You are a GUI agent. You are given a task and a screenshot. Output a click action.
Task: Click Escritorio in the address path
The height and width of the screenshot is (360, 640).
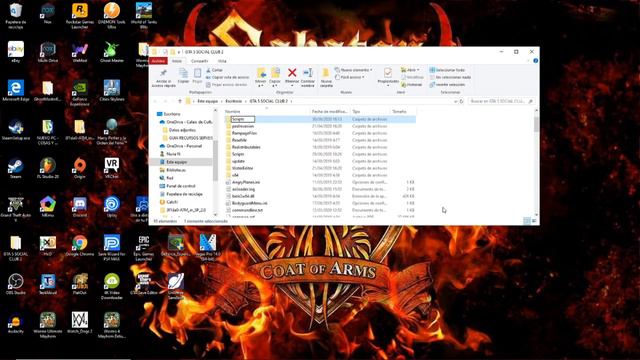[x=234, y=101]
